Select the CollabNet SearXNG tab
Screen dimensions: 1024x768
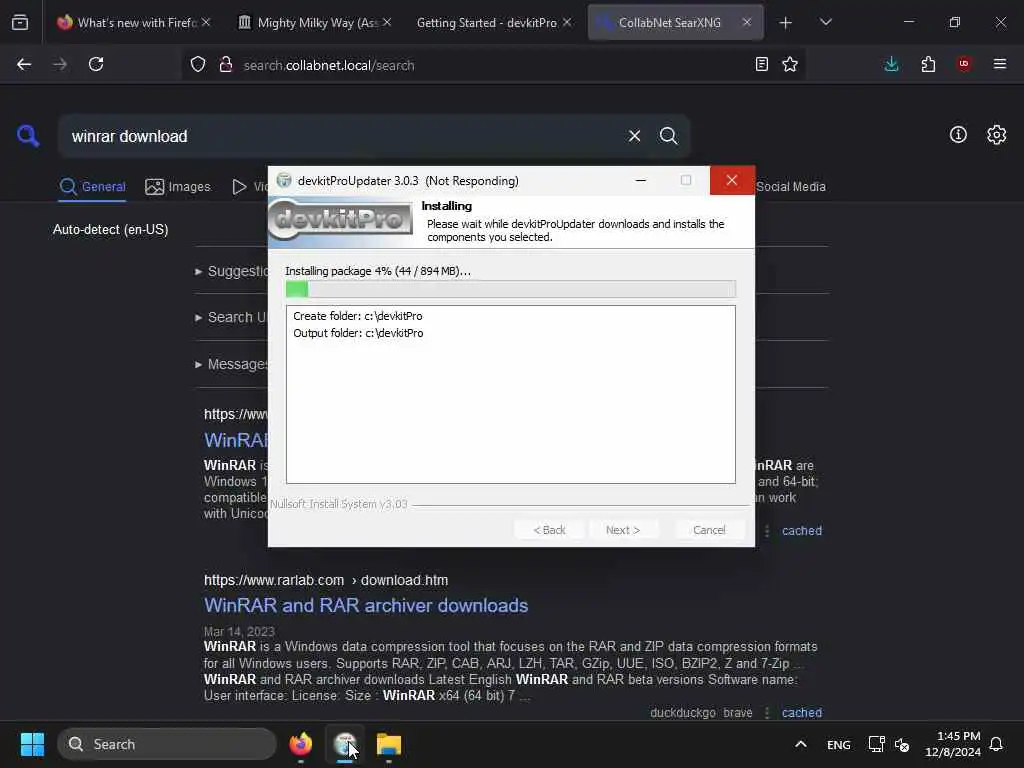point(675,22)
